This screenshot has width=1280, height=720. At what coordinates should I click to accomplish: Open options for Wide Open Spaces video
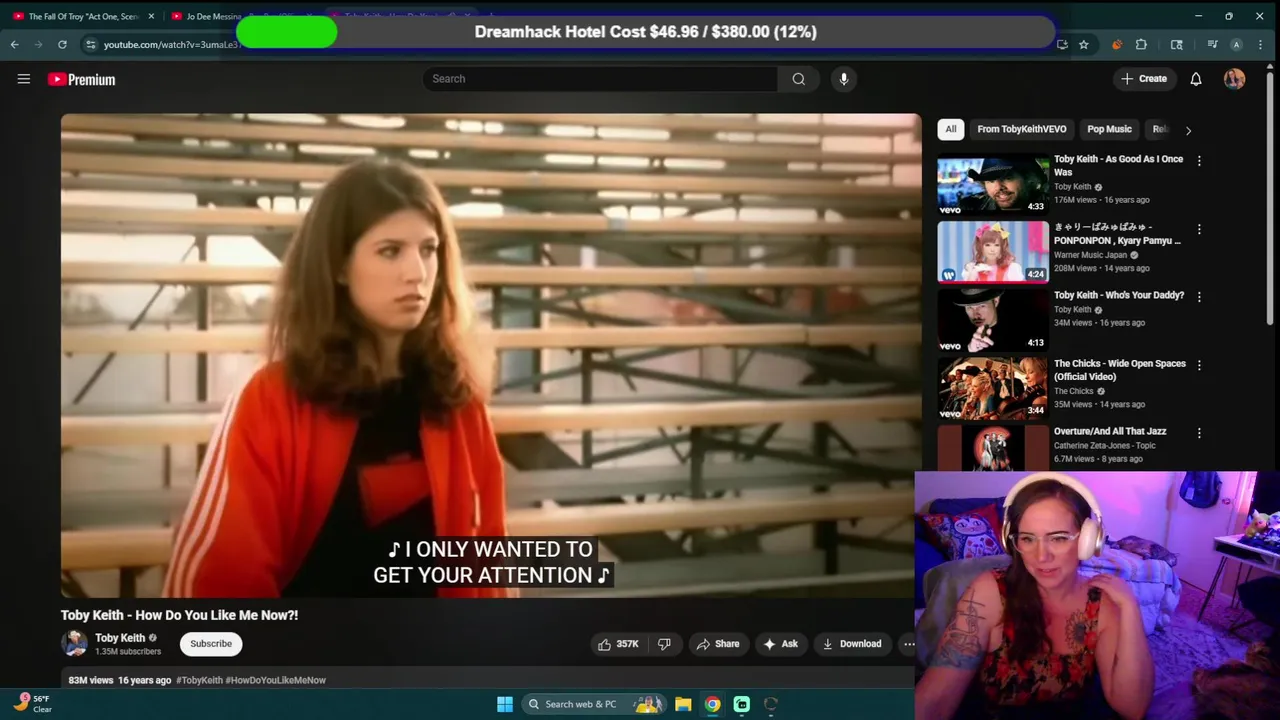pos(1199,365)
